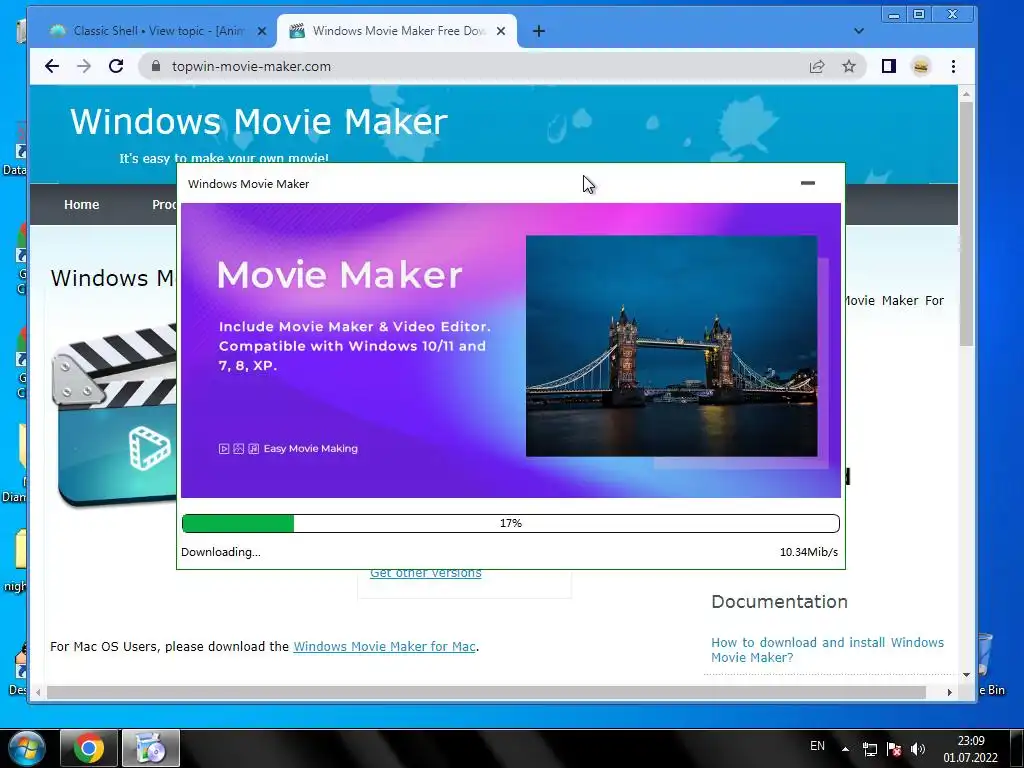Bookmark this page with the star
The width and height of the screenshot is (1024, 768).
(x=849, y=66)
